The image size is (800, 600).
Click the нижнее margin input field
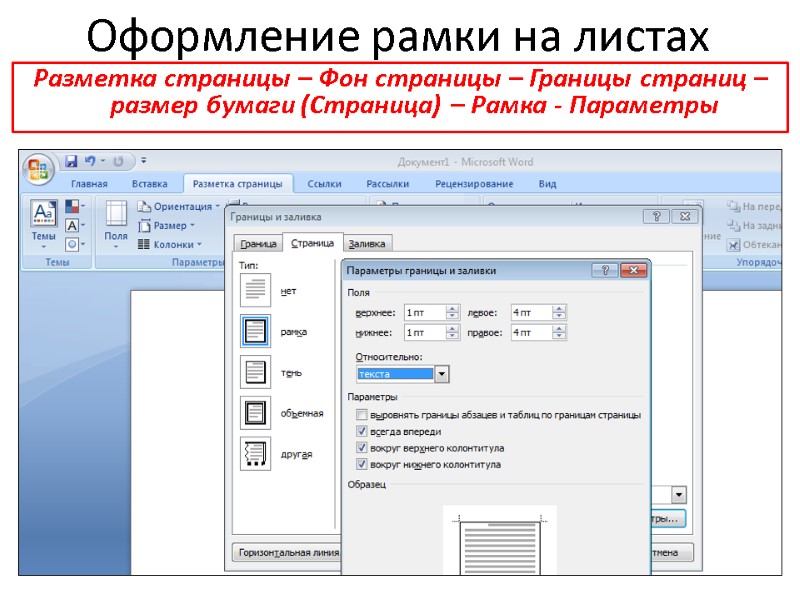[424, 333]
